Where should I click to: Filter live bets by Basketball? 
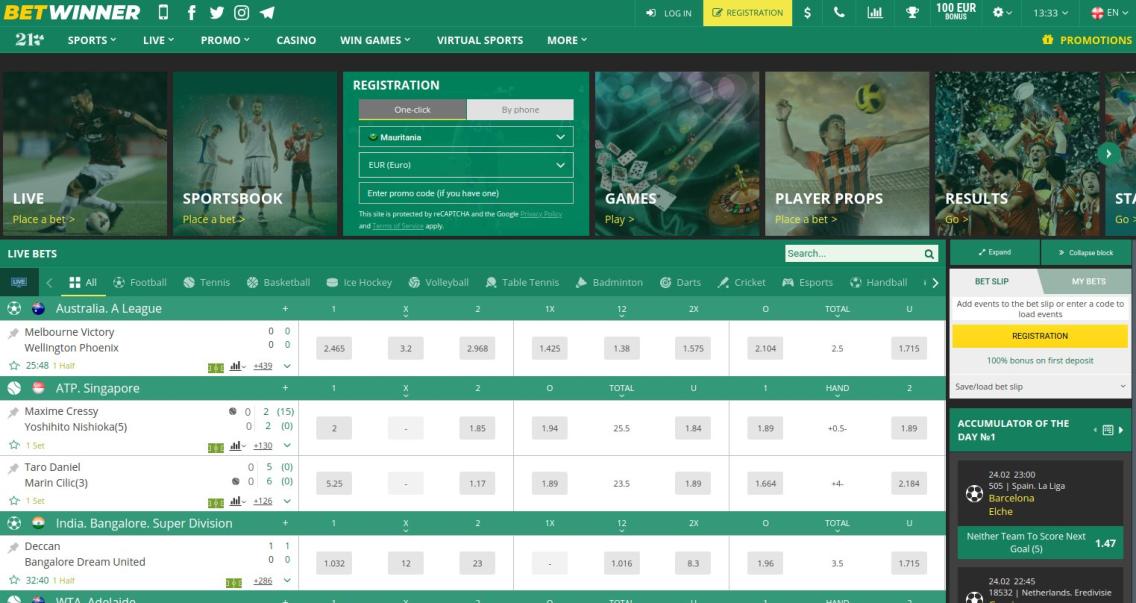click(278, 282)
